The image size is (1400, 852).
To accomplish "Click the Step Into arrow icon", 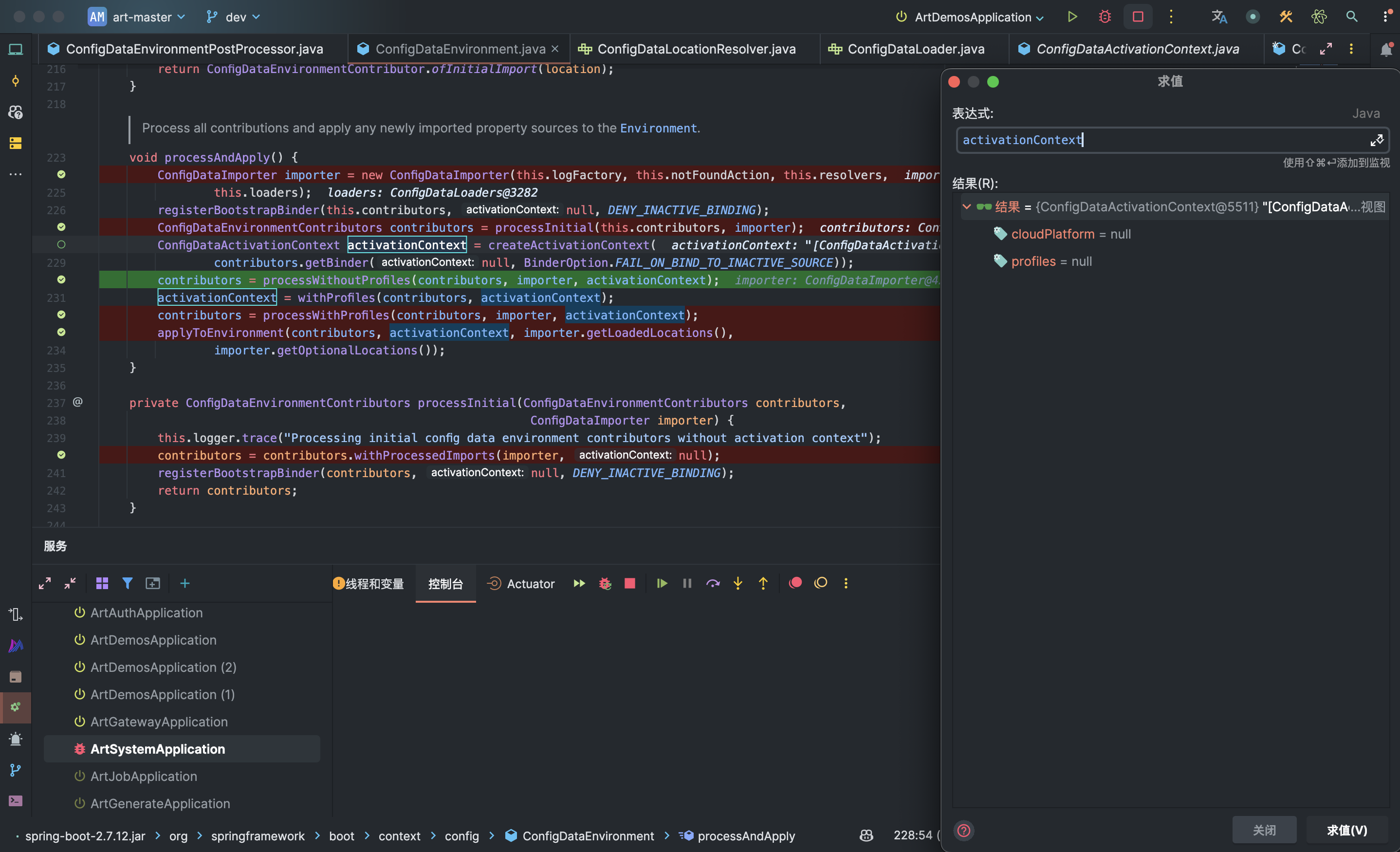I will point(737,583).
